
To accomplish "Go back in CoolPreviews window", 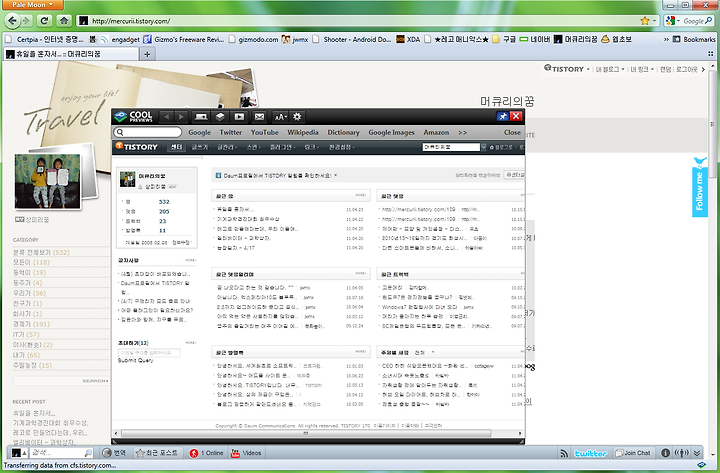I will tap(167, 117).
